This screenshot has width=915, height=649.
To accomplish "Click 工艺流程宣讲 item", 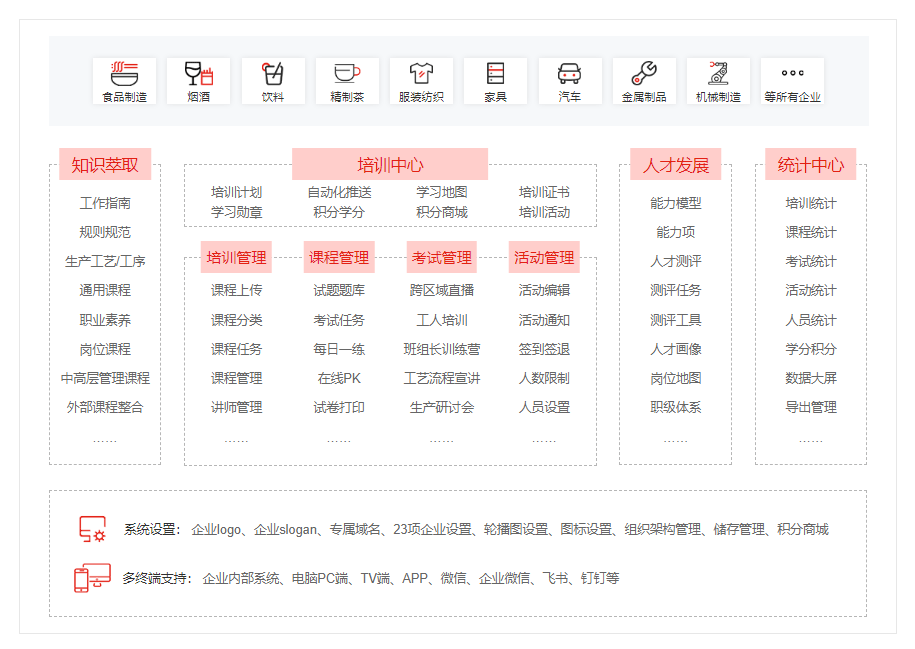I will 442,378.
